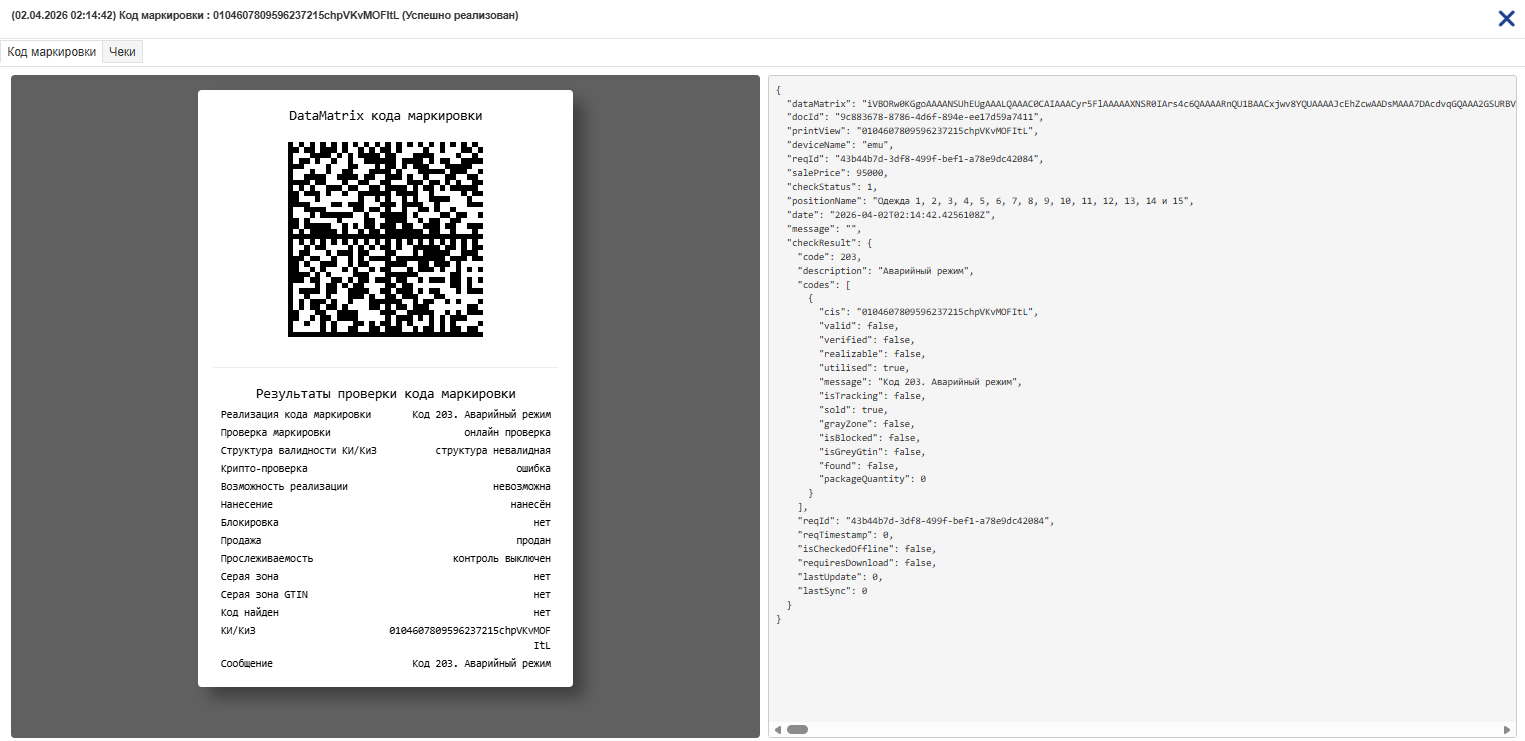The width and height of the screenshot is (1525, 741).
Task: Click the "Результаты проверки кода маркировки" heading
Action: [385, 394]
